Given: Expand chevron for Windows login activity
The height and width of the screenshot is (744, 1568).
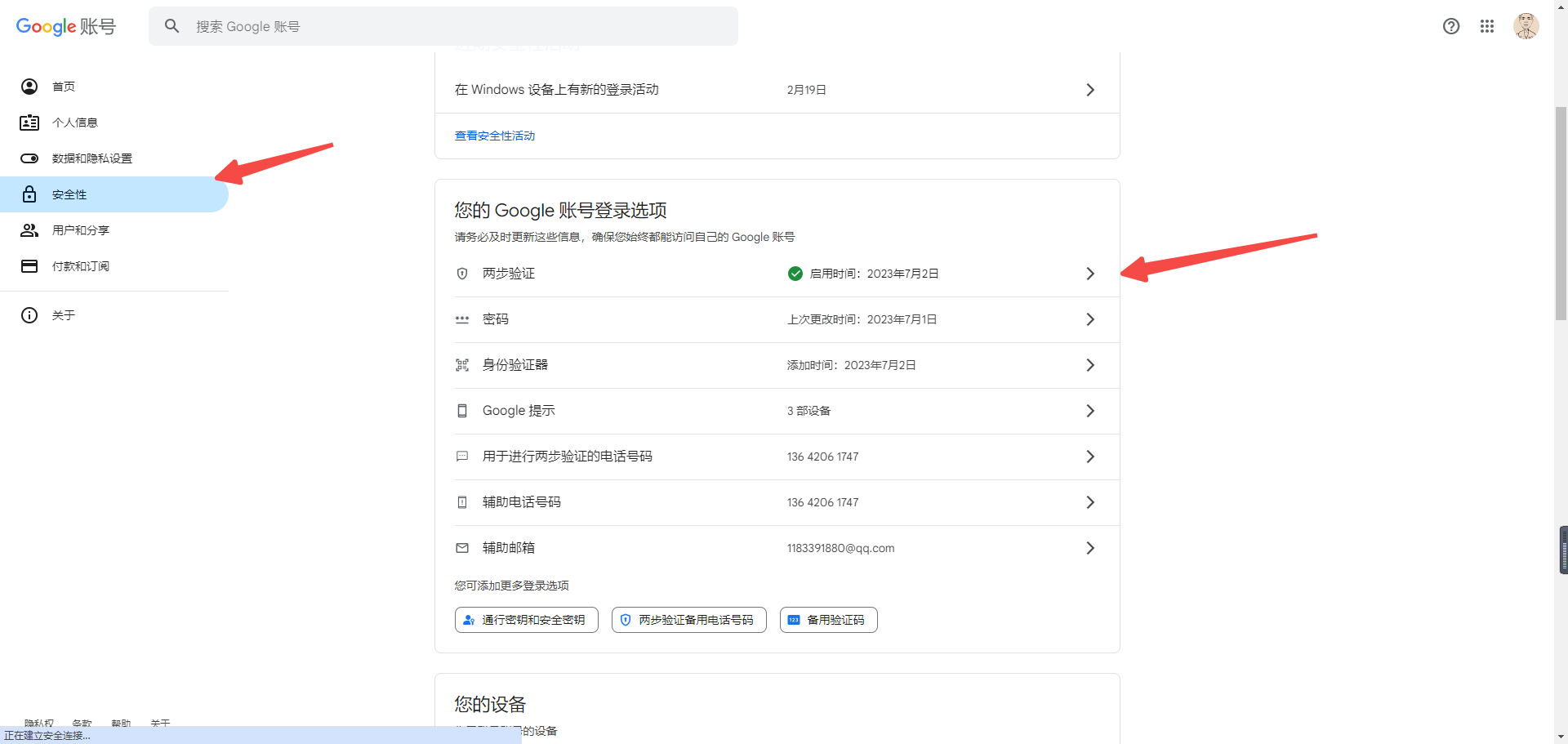Looking at the screenshot, I should click(x=1090, y=90).
